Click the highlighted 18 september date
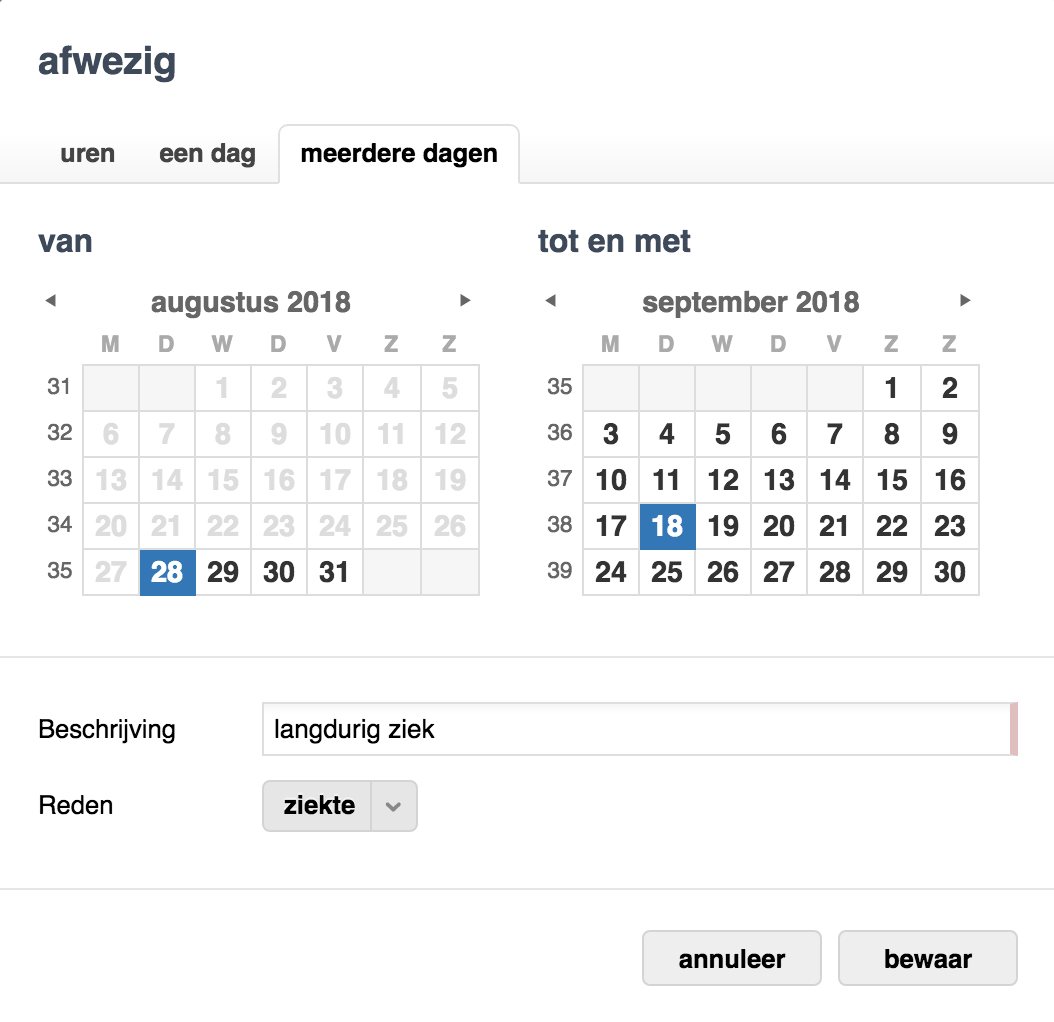The width and height of the screenshot is (1054, 1022). [x=667, y=526]
